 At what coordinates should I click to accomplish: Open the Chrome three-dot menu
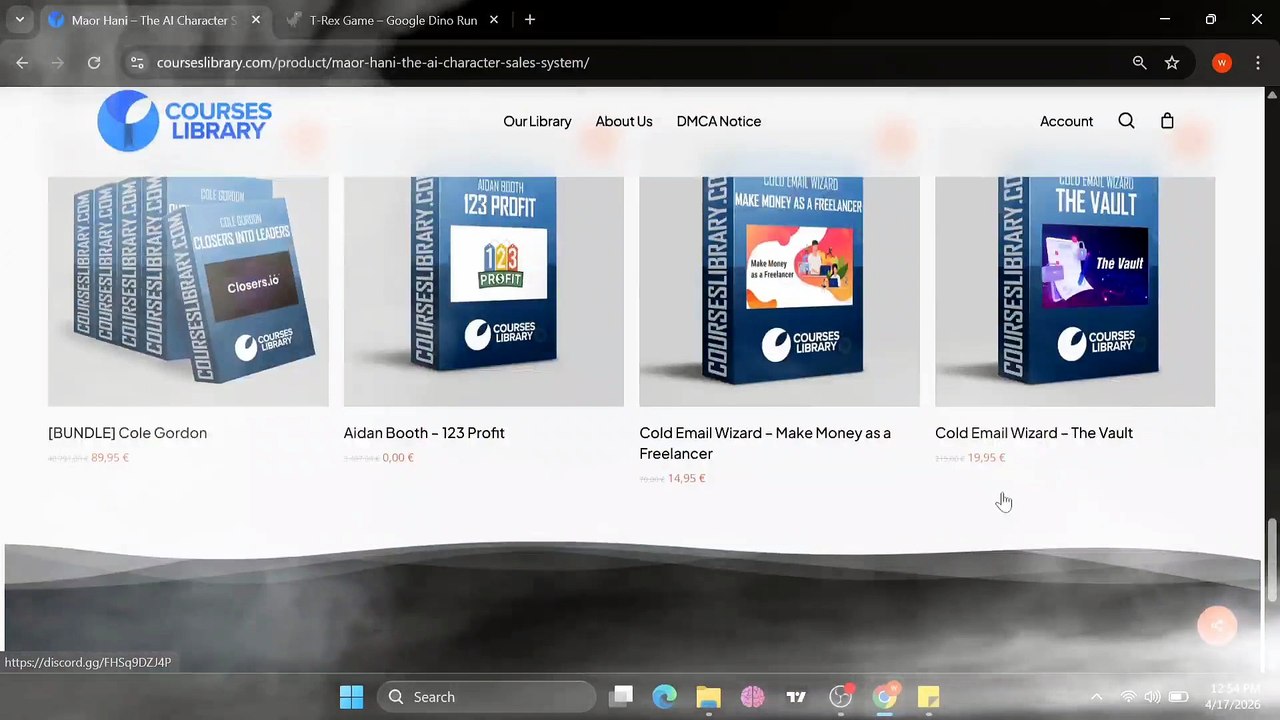tap(1257, 62)
